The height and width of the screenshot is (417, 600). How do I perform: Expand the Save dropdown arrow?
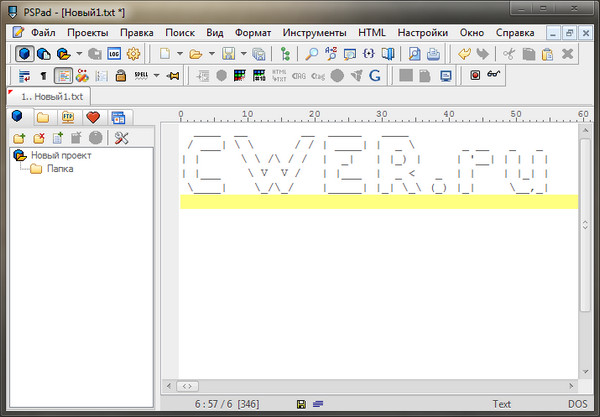click(x=244, y=53)
